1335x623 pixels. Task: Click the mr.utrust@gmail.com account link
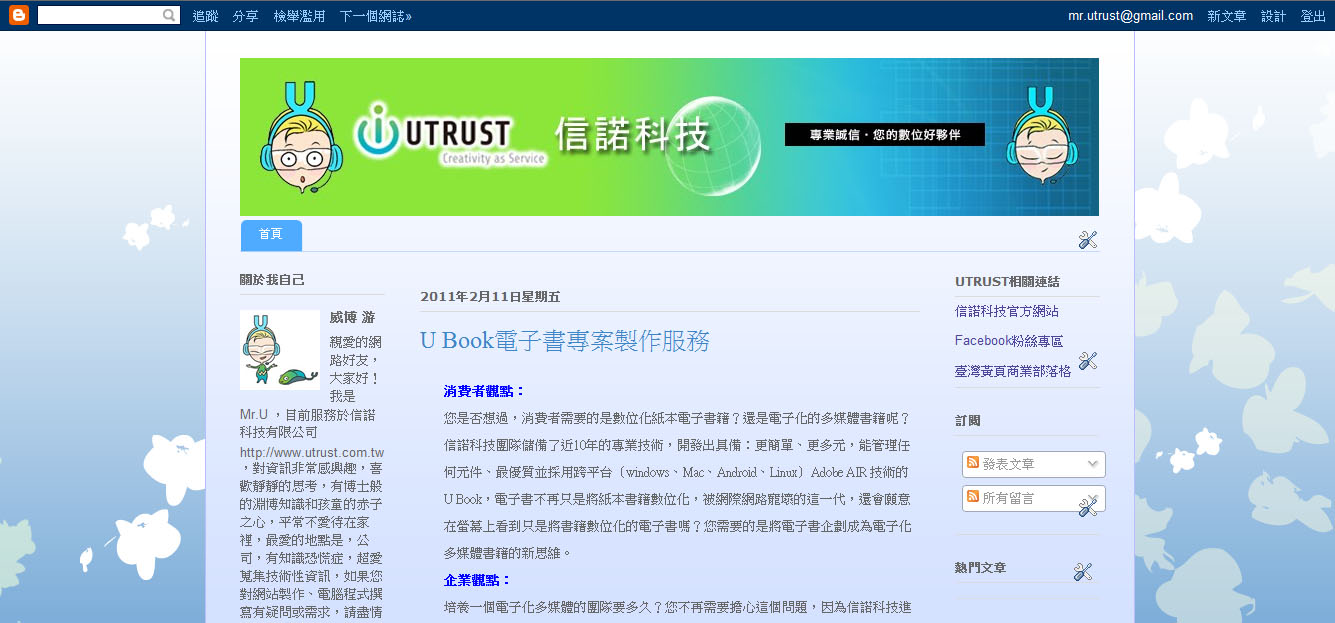click(1130, 16)
